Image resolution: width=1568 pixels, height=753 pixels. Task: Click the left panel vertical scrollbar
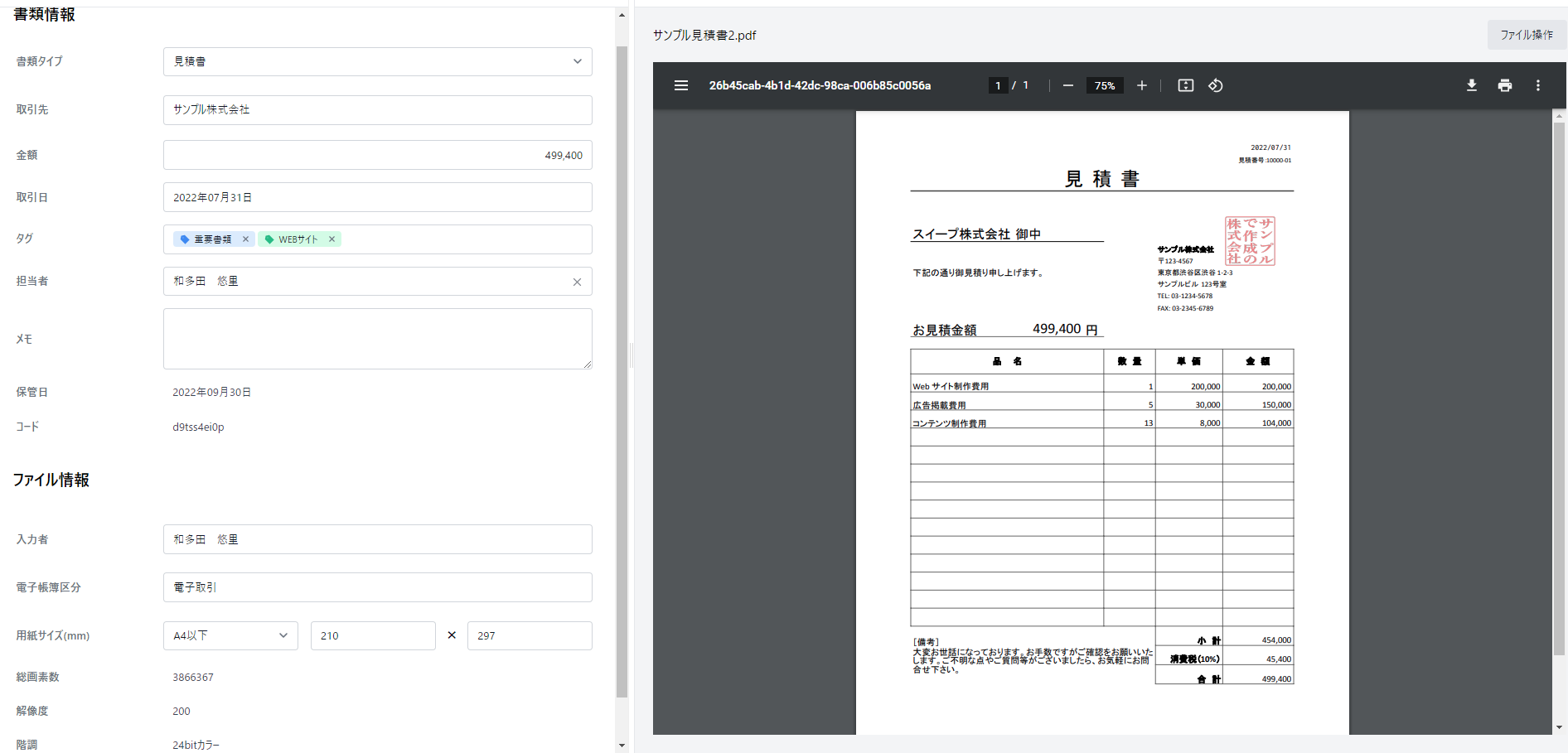pos(622,373)
